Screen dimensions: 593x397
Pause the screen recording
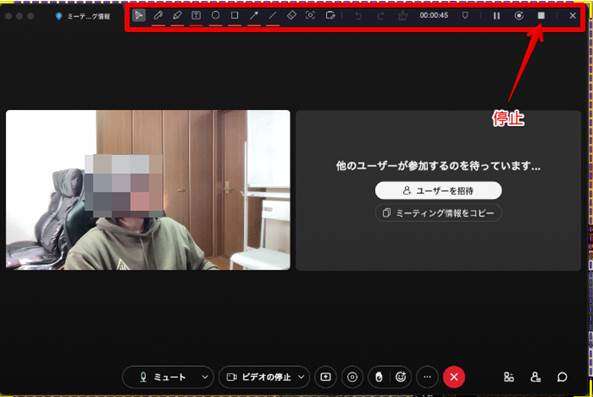497,16
